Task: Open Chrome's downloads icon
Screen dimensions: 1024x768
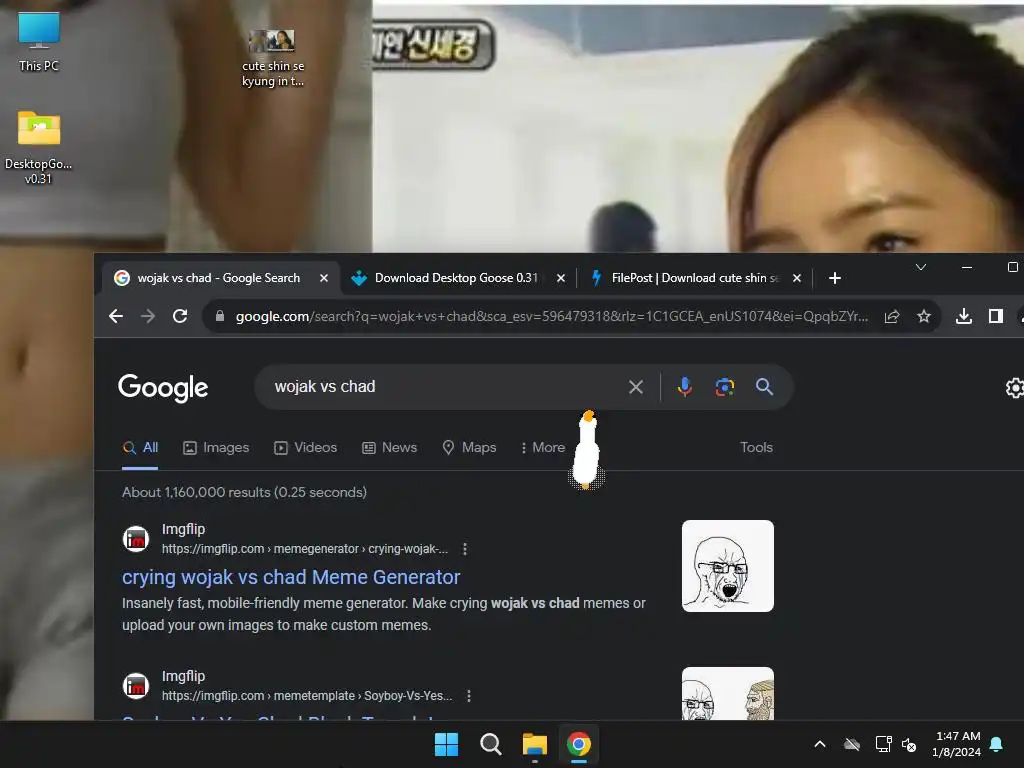Action: [x=964, y=317]
